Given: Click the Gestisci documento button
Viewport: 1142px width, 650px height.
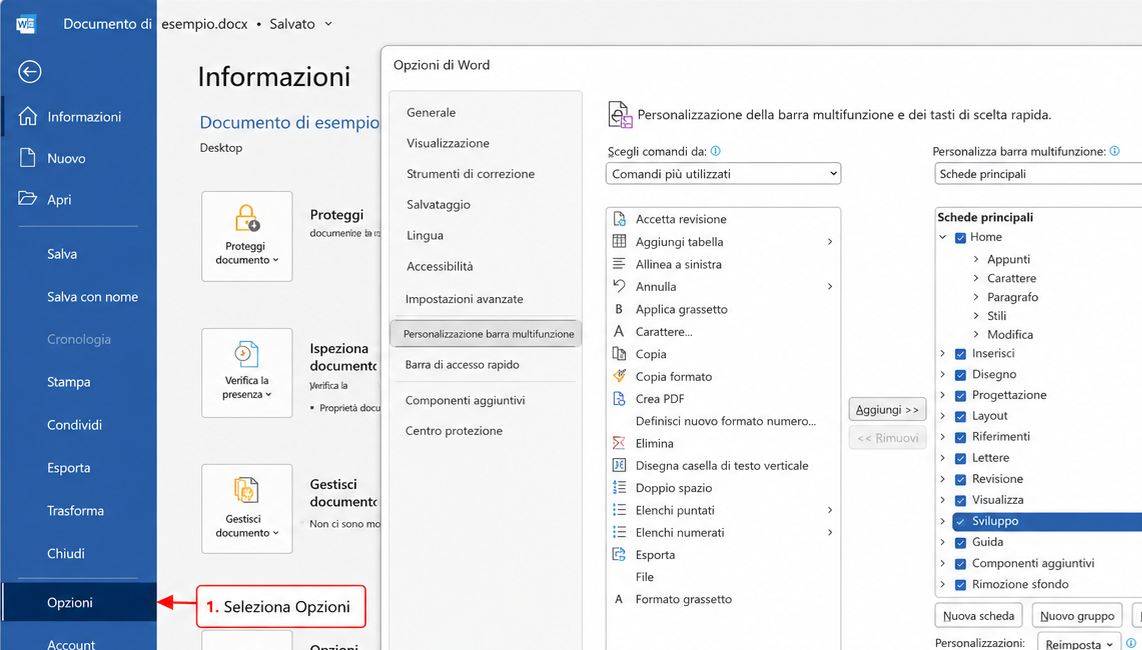Looking at the screenshot, I should click(x=247, y=509).
